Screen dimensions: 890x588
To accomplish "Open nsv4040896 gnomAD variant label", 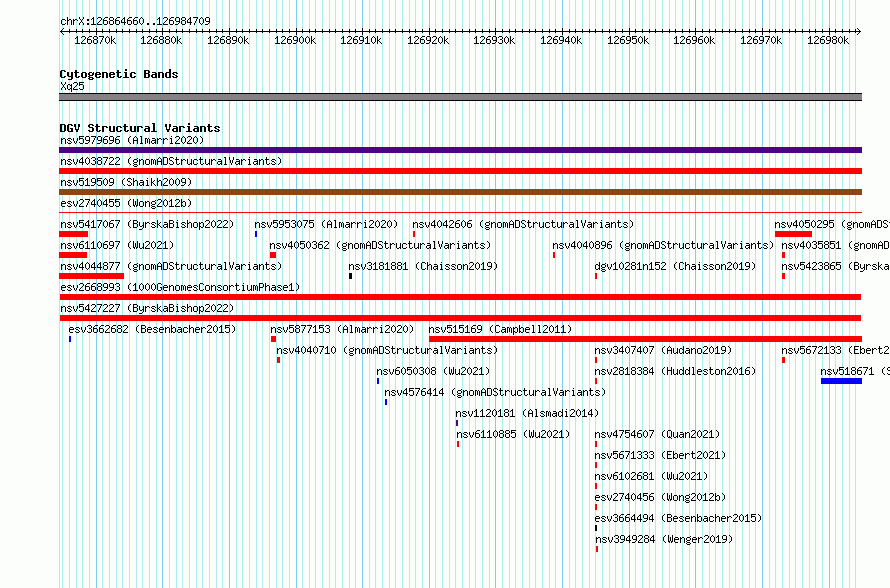I will pos(663,245).
